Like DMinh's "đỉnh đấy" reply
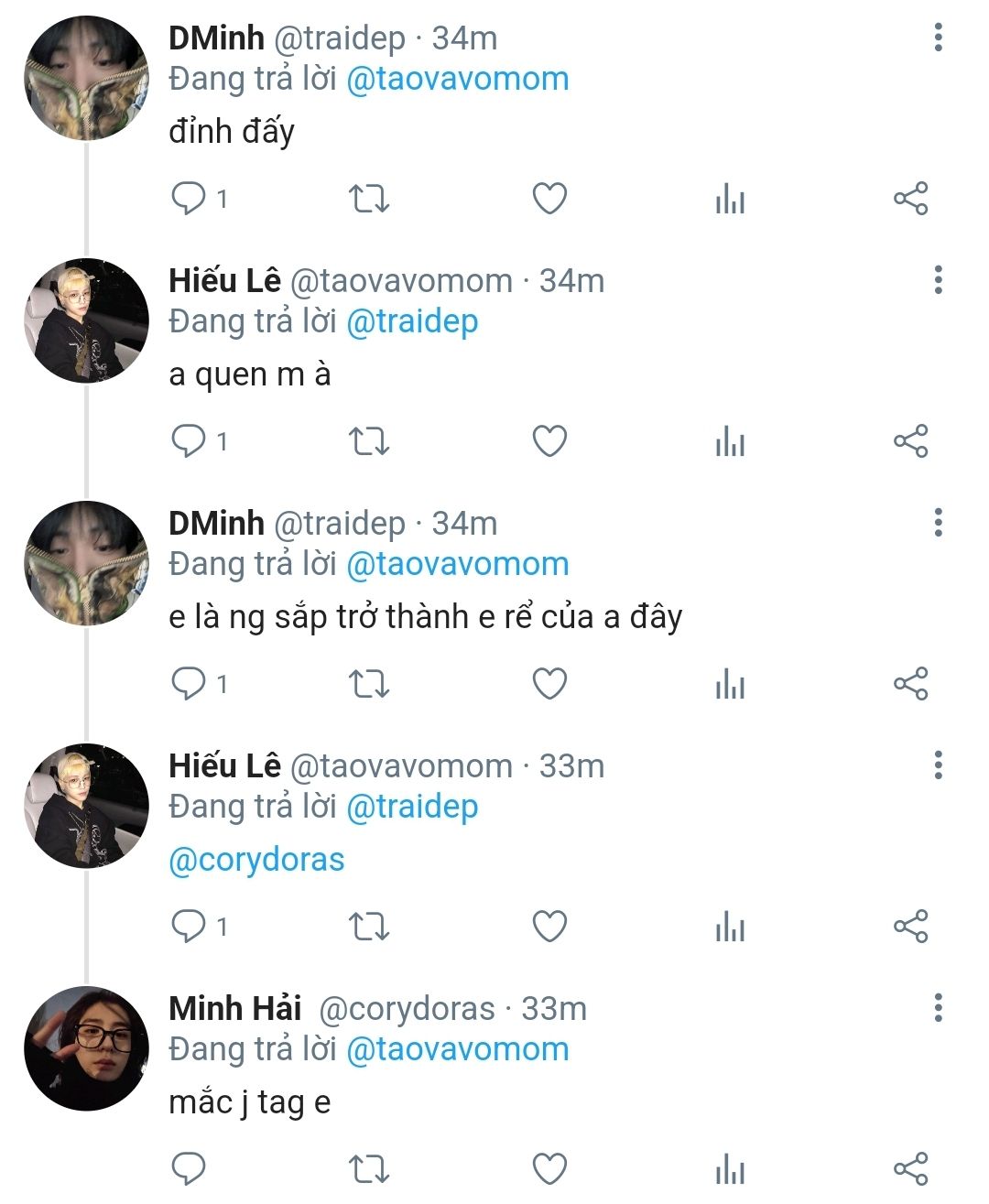 549,199
